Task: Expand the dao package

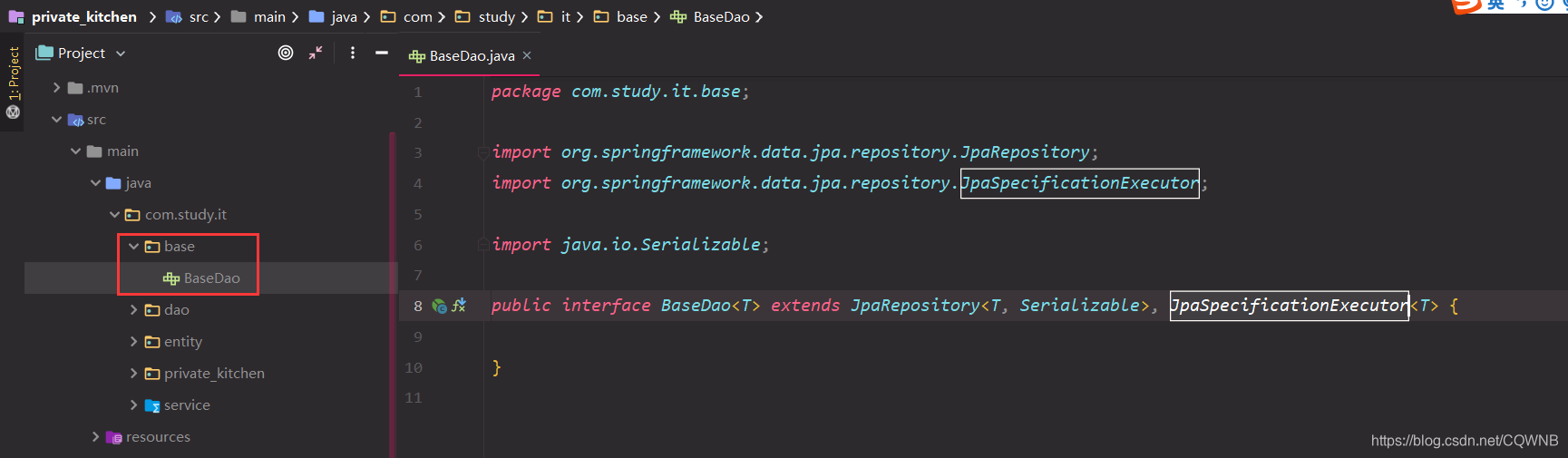Action: [x=133, y=310]
